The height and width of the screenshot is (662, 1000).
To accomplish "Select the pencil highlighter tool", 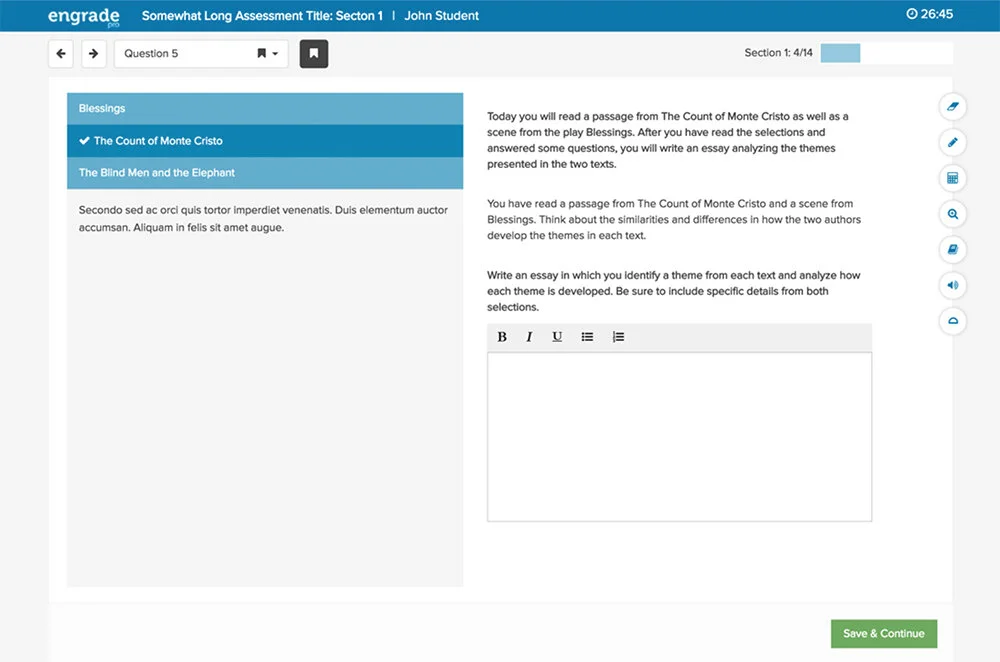I will [x=952, y=142].
